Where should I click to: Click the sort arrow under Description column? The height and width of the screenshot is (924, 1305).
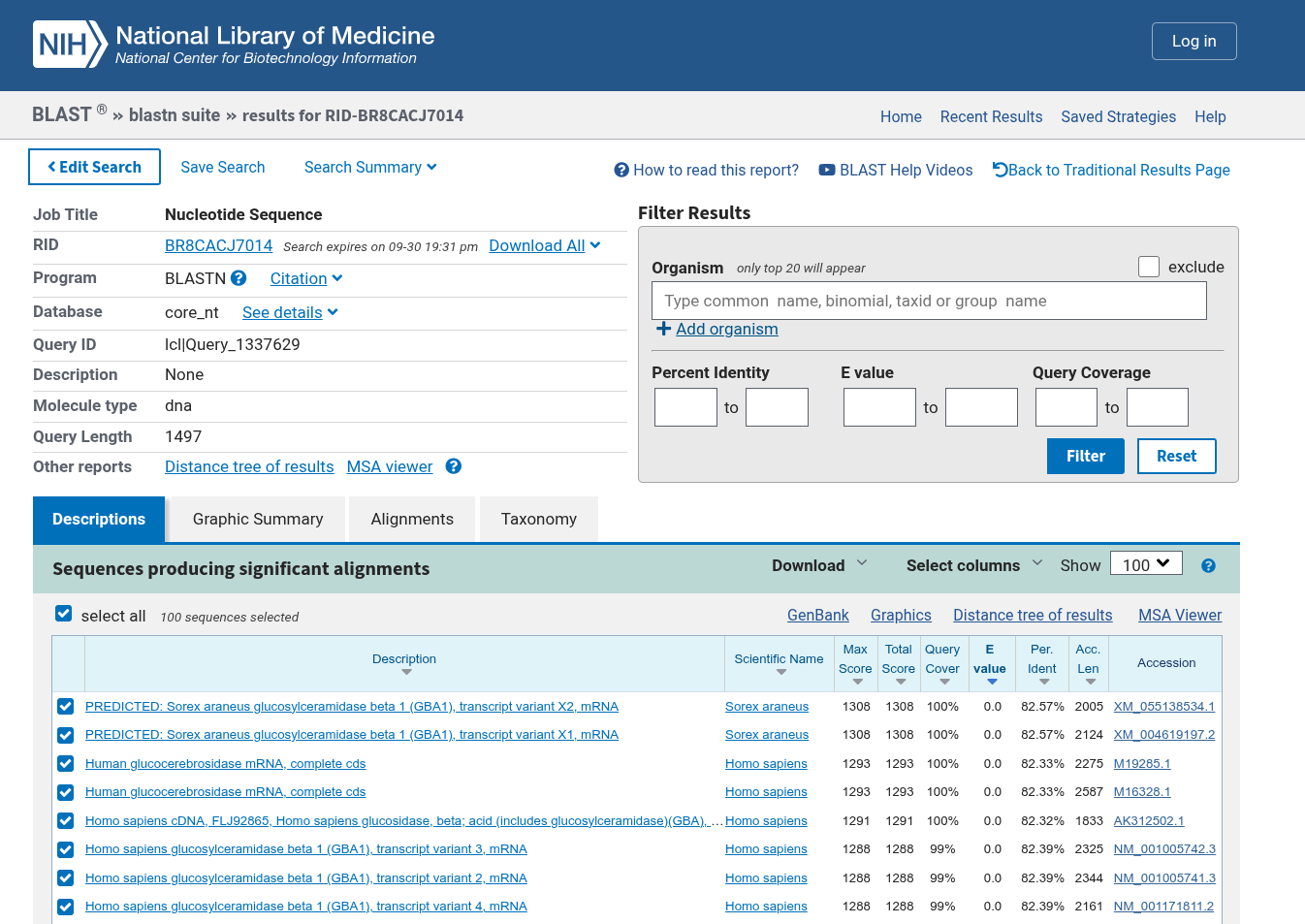coord(406,672)
